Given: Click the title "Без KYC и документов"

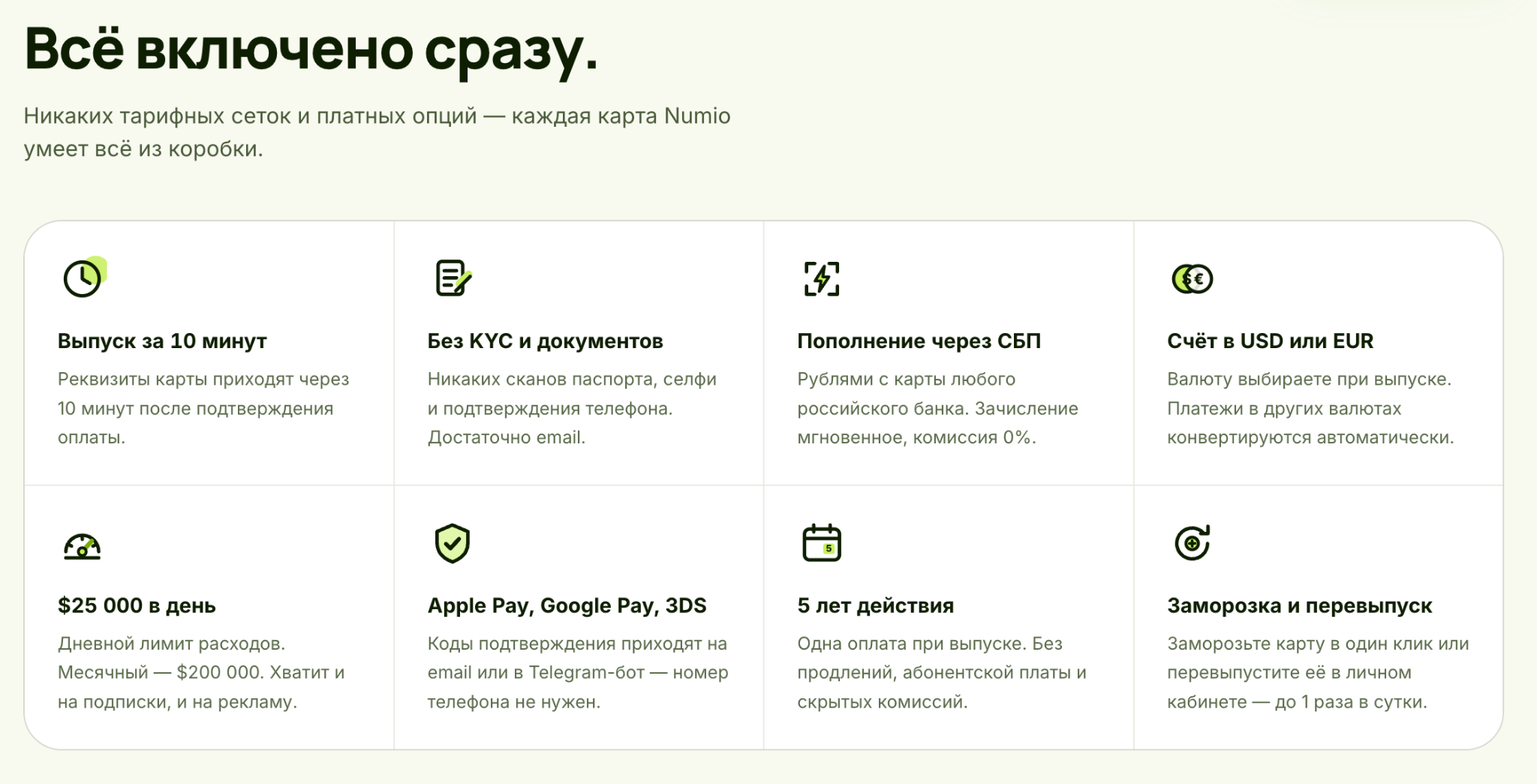Looking at the screenshot, I should (546, 341).
